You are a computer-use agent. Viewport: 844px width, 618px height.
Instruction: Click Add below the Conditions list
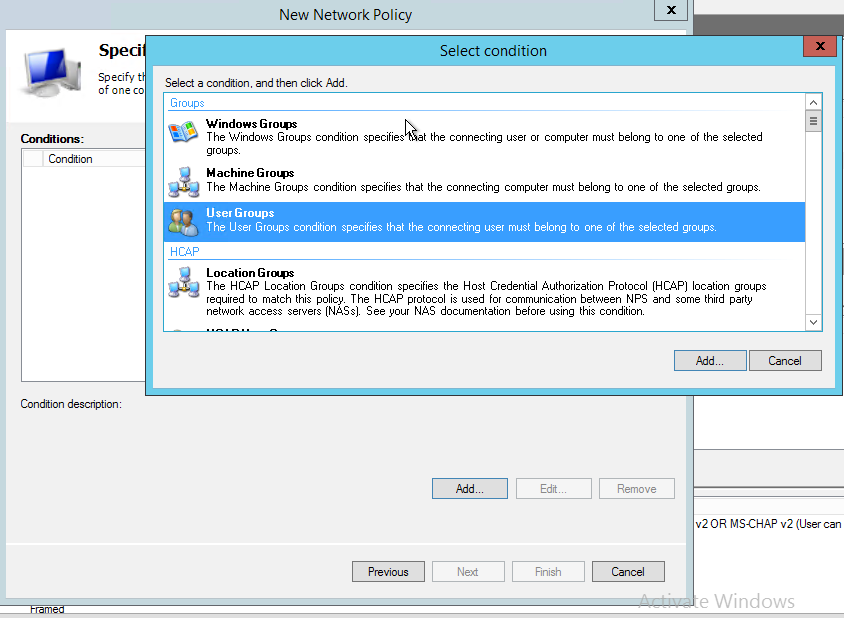coord(469,489)
